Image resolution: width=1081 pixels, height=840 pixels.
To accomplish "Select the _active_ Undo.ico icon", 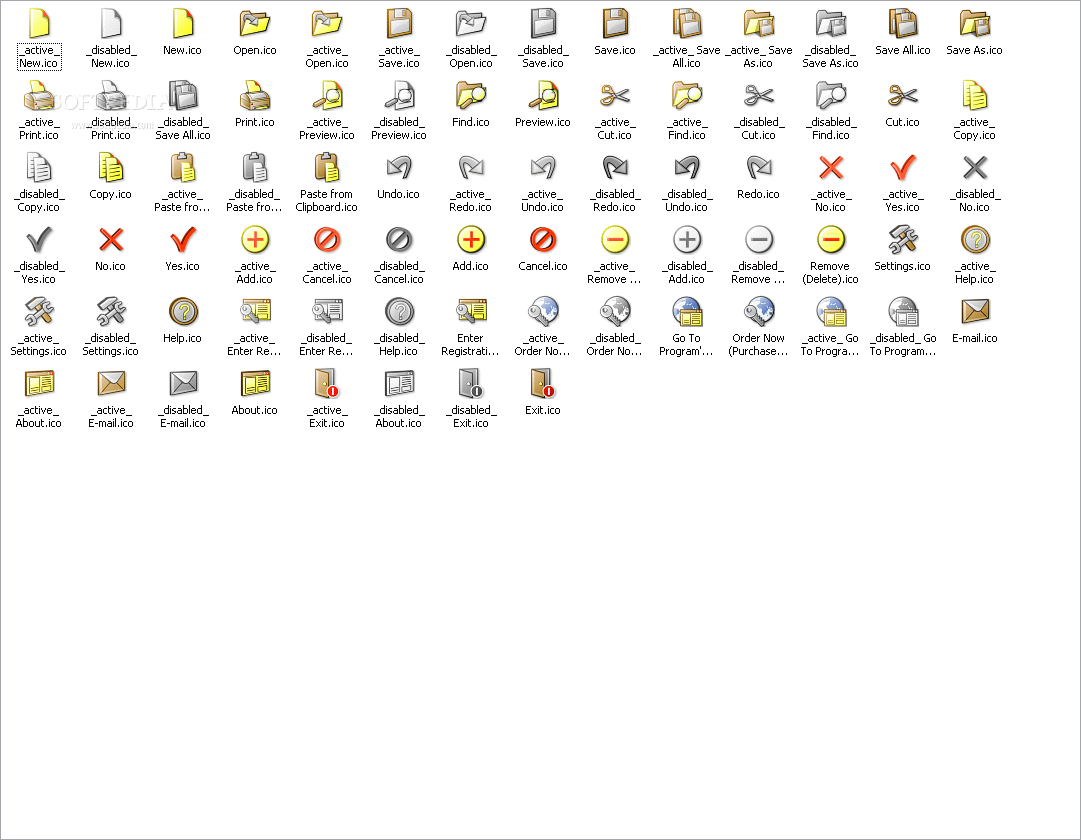I will 543,168.
